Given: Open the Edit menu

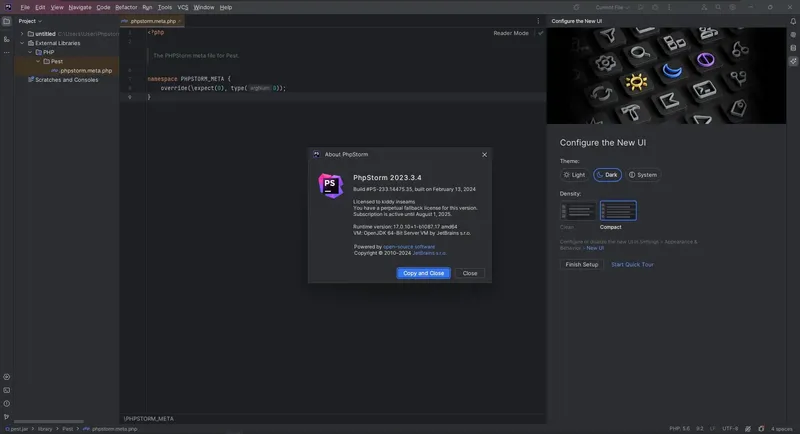Looking at the screenshot, I should 40,7.
